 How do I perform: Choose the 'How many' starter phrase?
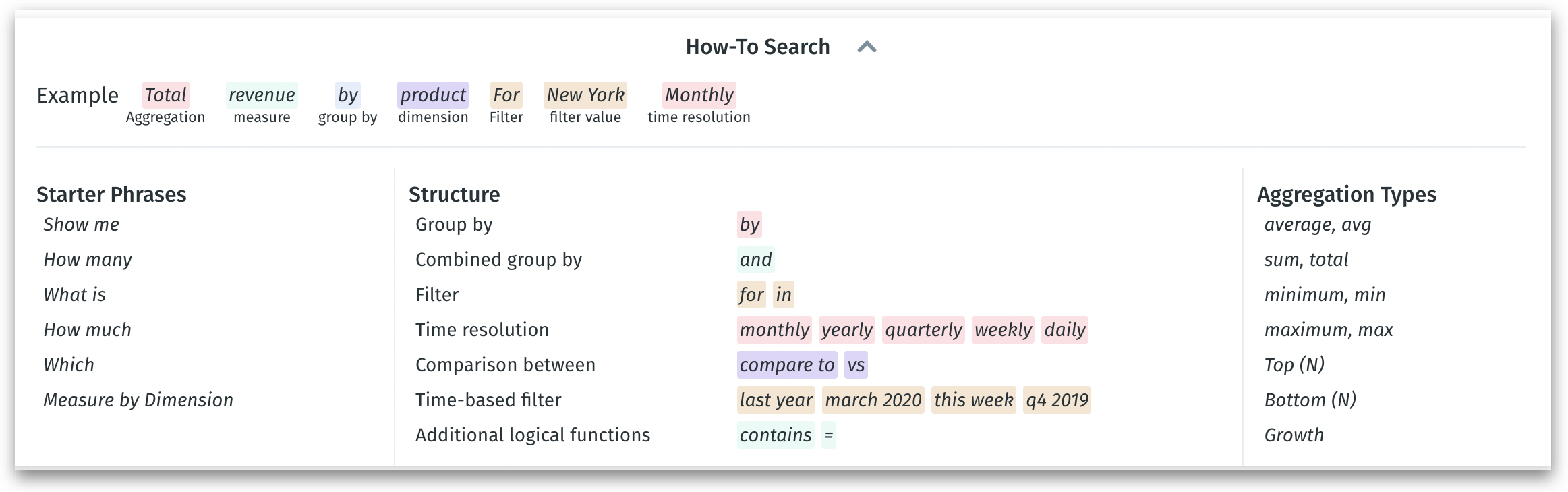pos(88,260)
